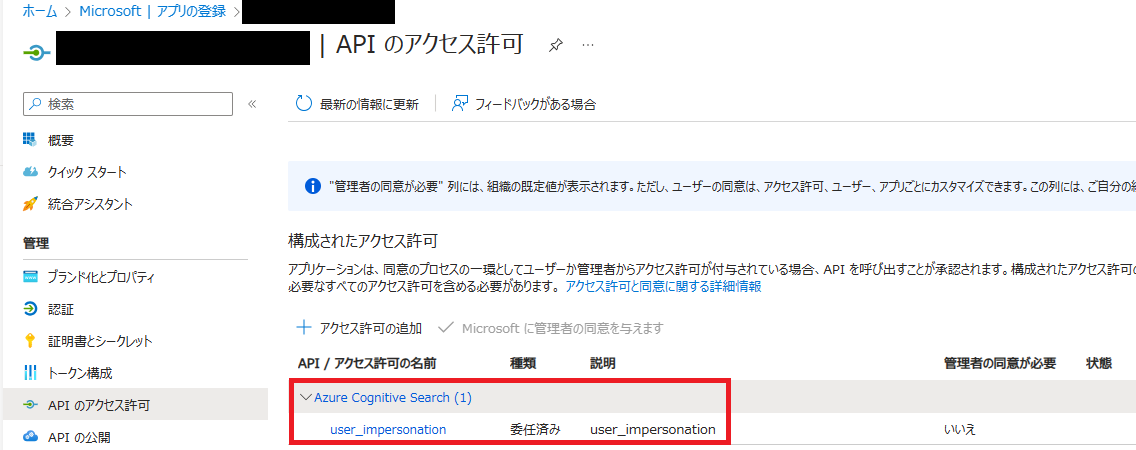Click the checkmark icon for admin consent
Screen dimensions: 1136x450
(446, 328)
